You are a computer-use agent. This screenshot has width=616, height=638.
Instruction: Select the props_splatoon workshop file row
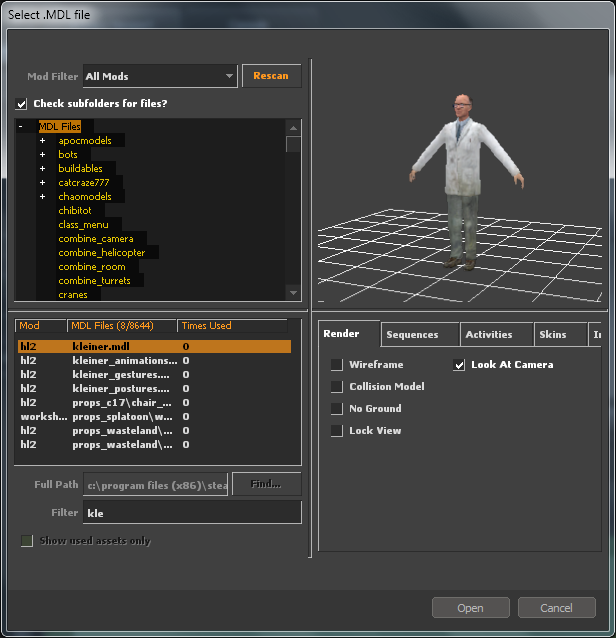click(155, 417)
